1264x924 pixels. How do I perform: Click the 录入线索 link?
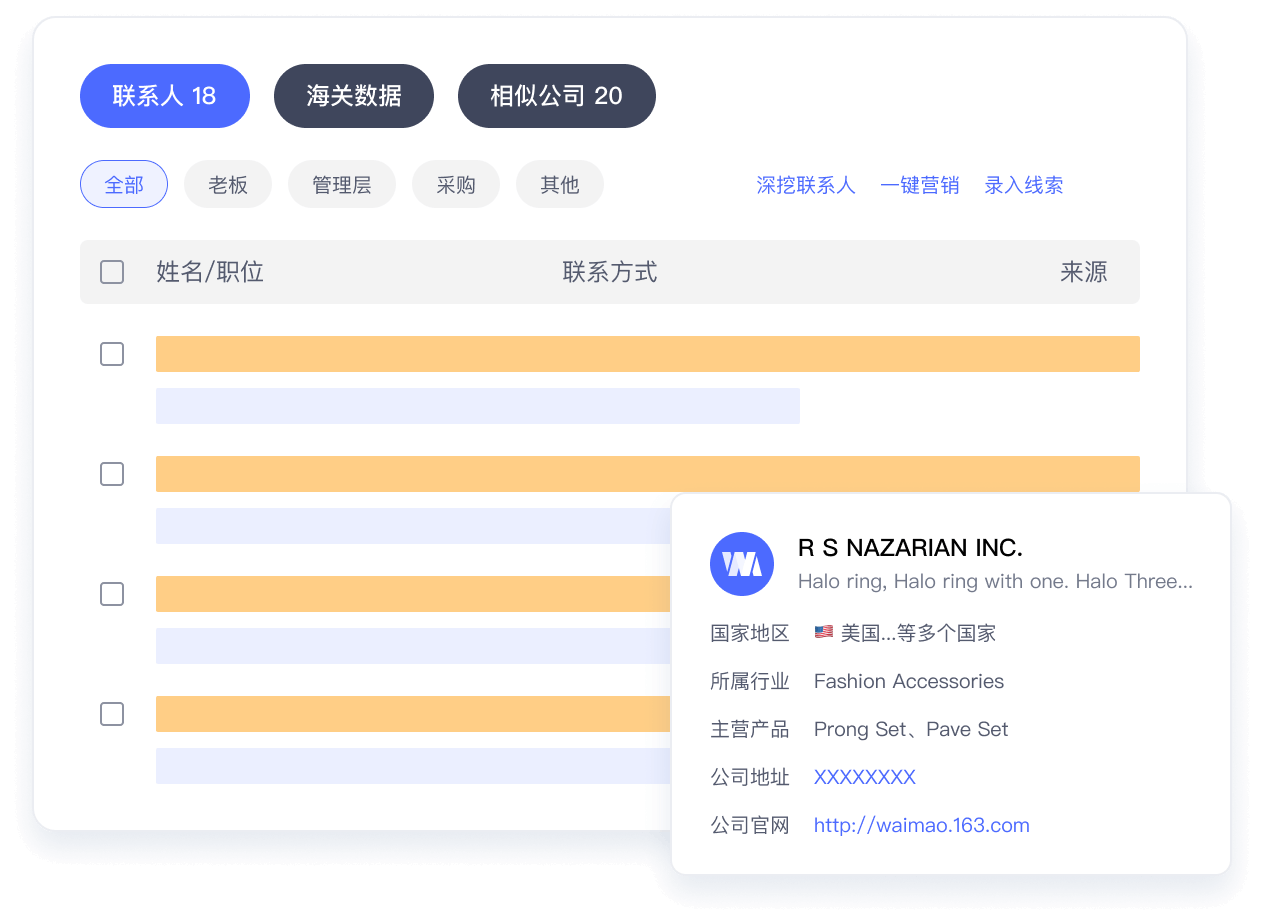pos(1024,185)
